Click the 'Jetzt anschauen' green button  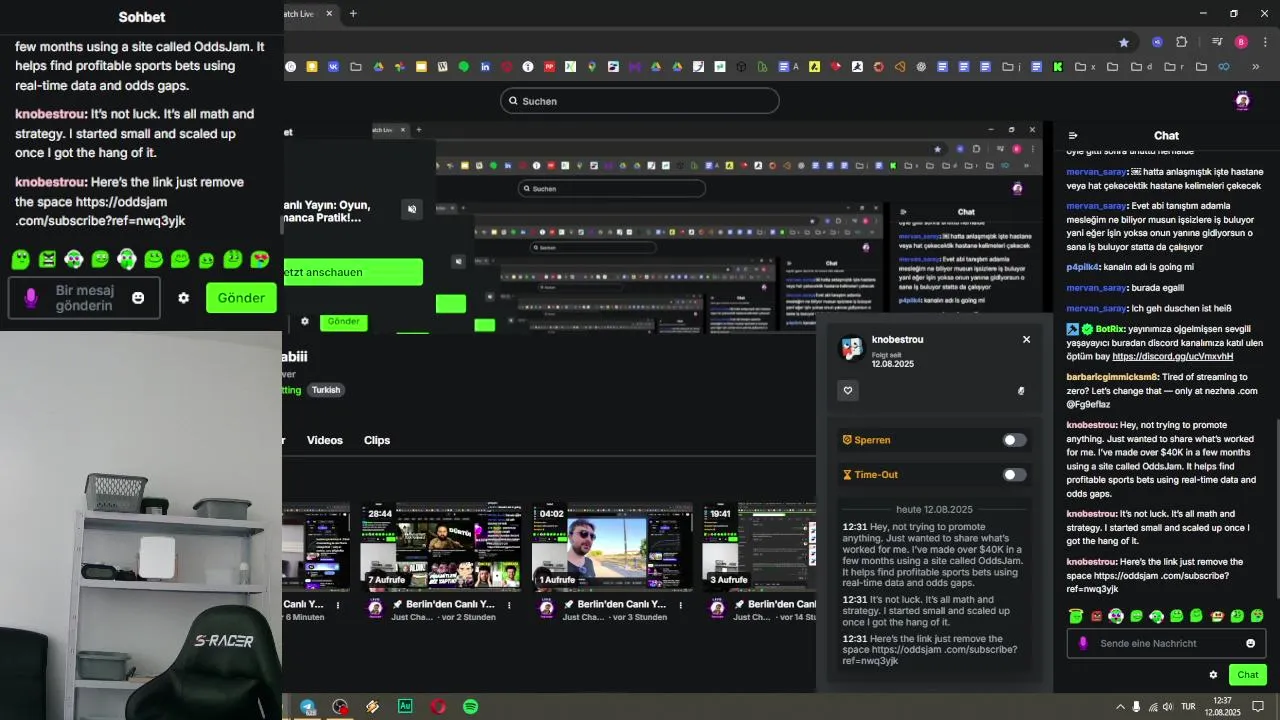(353, 272)
